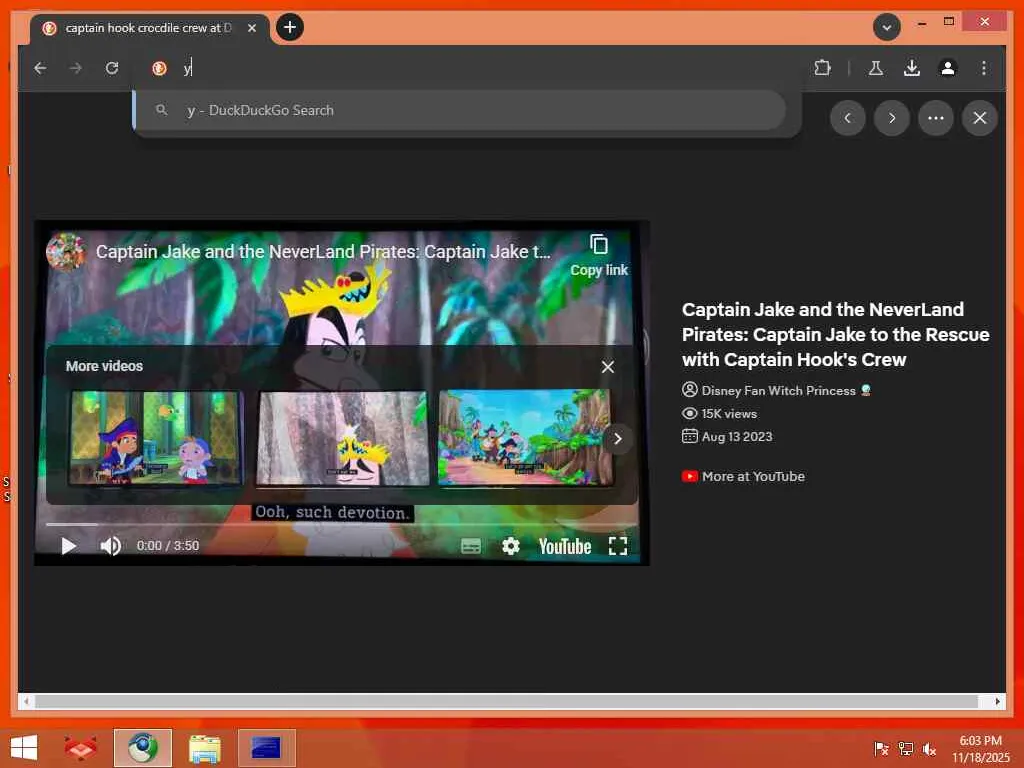1024x768 pixels.
Task: Show the previous video result
Action: pos(848,118)
